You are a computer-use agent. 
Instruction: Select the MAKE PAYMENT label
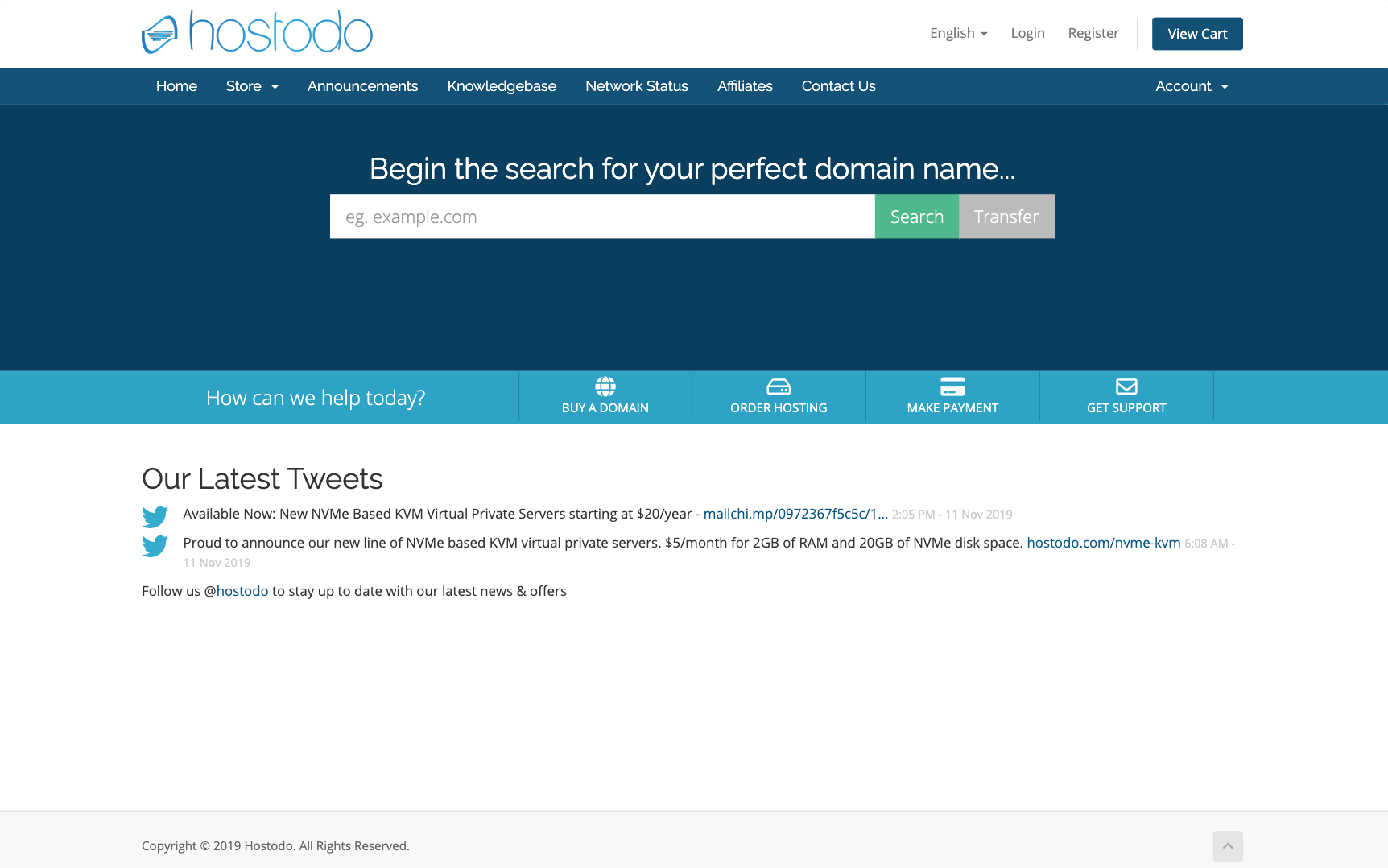point(952,408)
